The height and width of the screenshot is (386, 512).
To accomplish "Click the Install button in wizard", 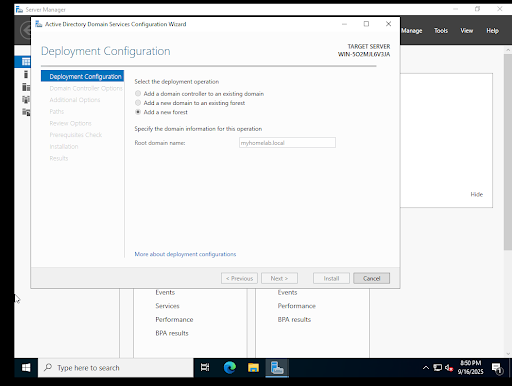I will click(x=331, y=278).
